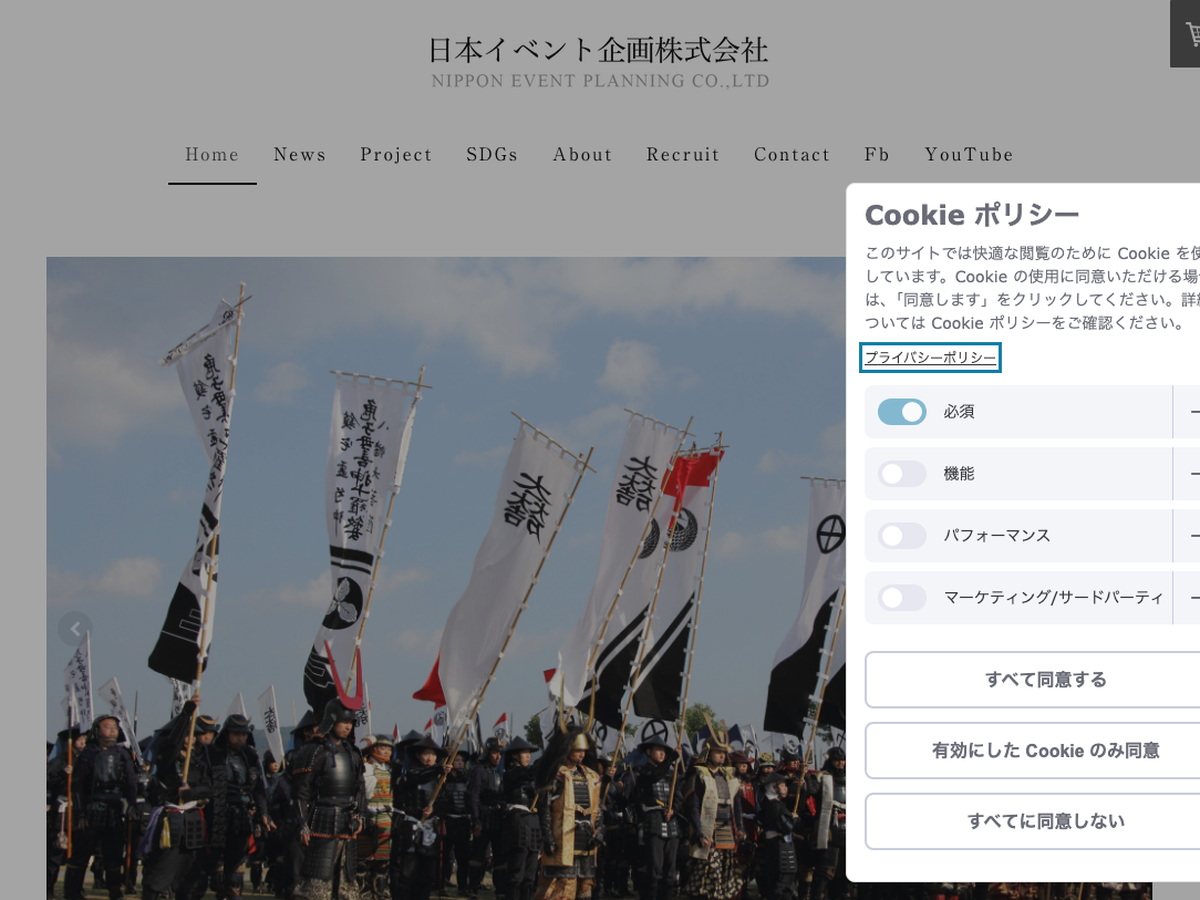Go to the News menu item
This screenshot has width=1200, height=900.
tap(300, 155)
